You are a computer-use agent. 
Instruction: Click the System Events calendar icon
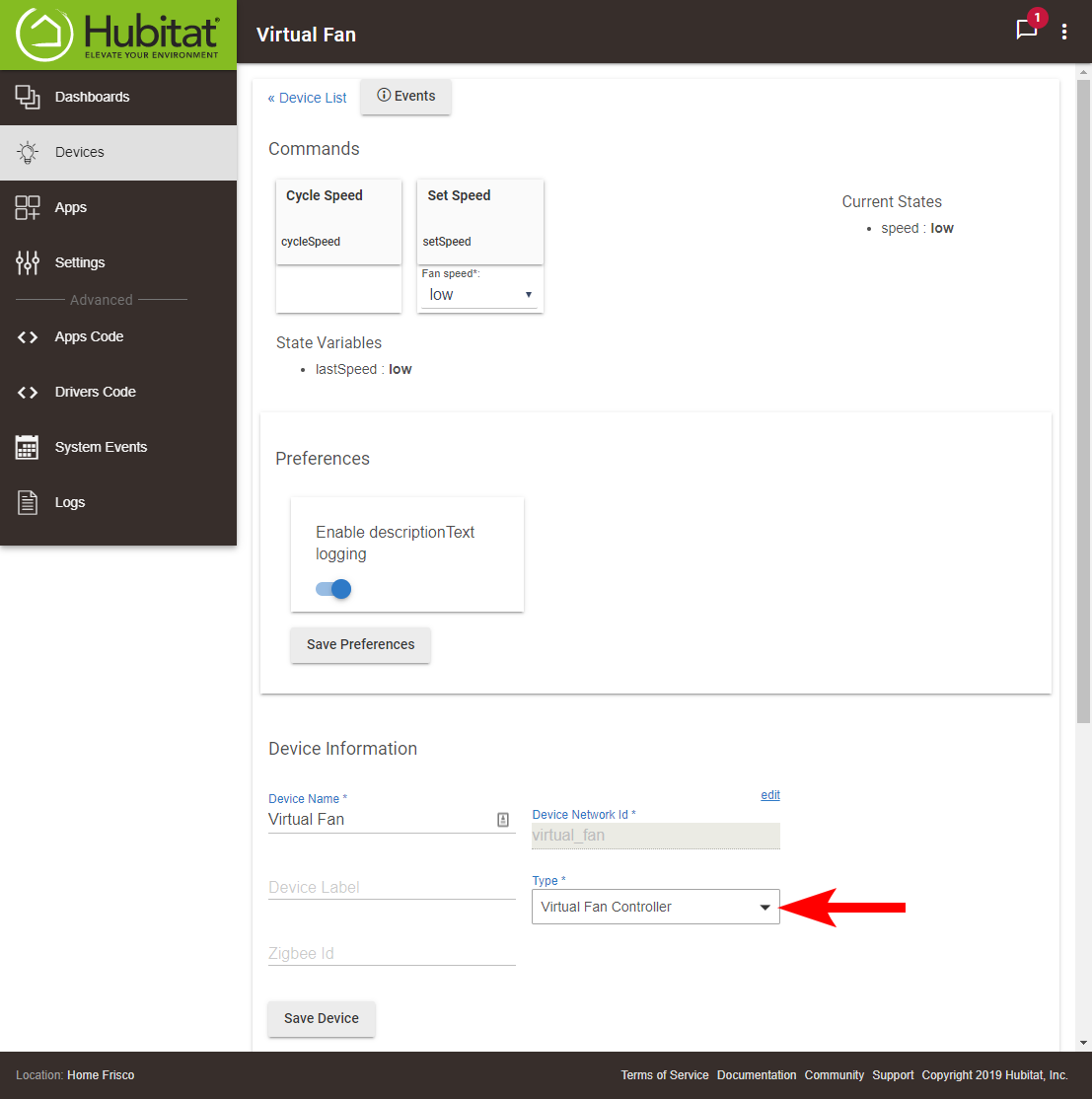point(28,447)
